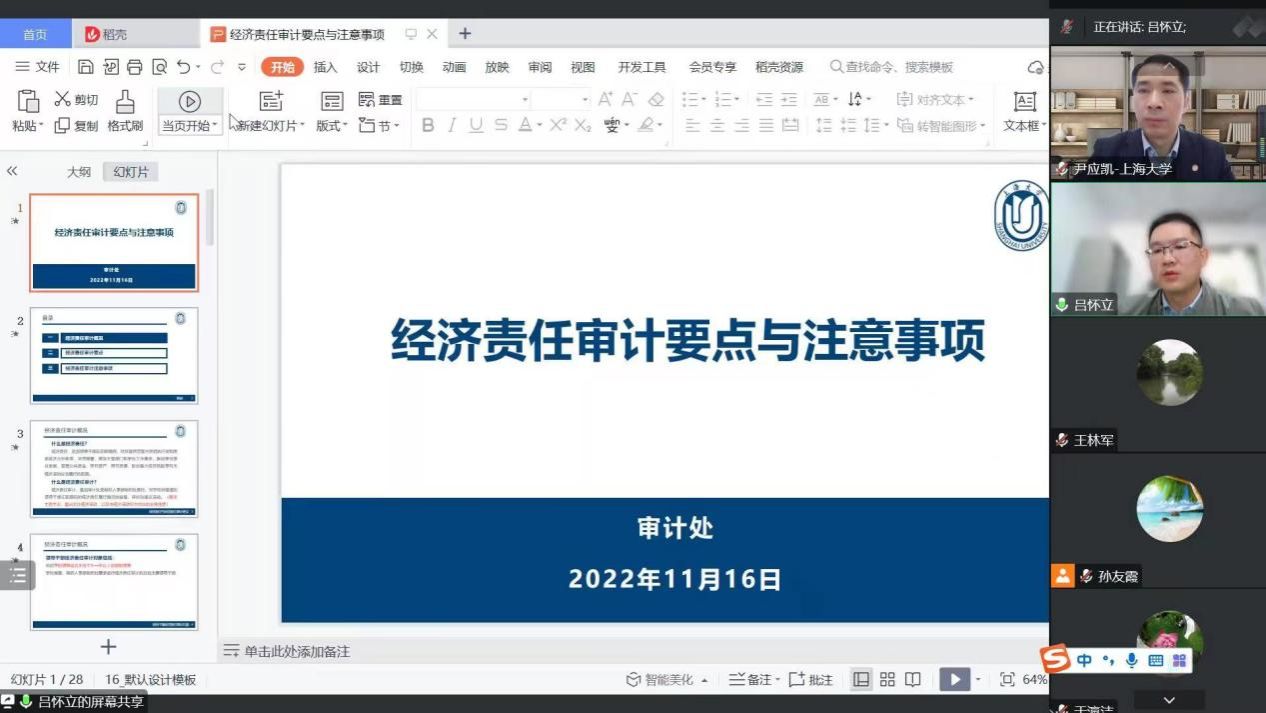Click the Format Painter (格式刷) icon
This screenshot has width=1266, height=713.
(125, 101)
